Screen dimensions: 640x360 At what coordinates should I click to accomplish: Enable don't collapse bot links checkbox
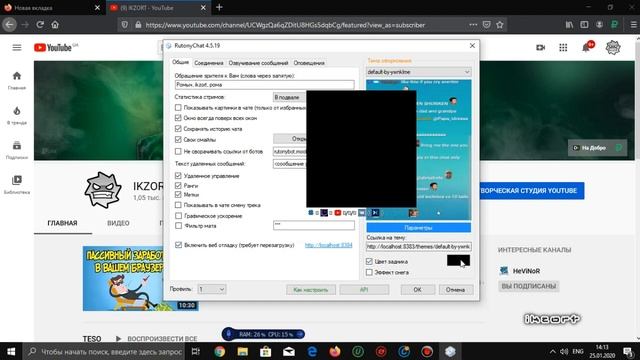point(178,151)
